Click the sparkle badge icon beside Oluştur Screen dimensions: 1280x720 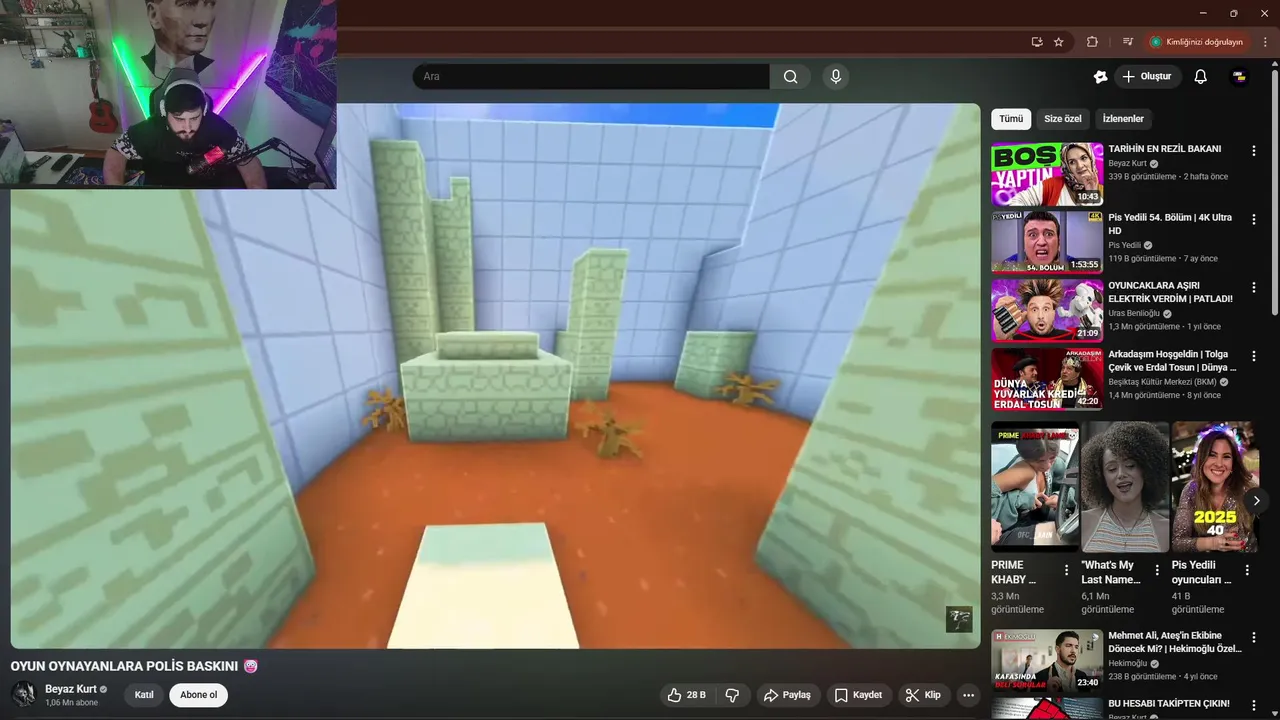(1101, 77)
